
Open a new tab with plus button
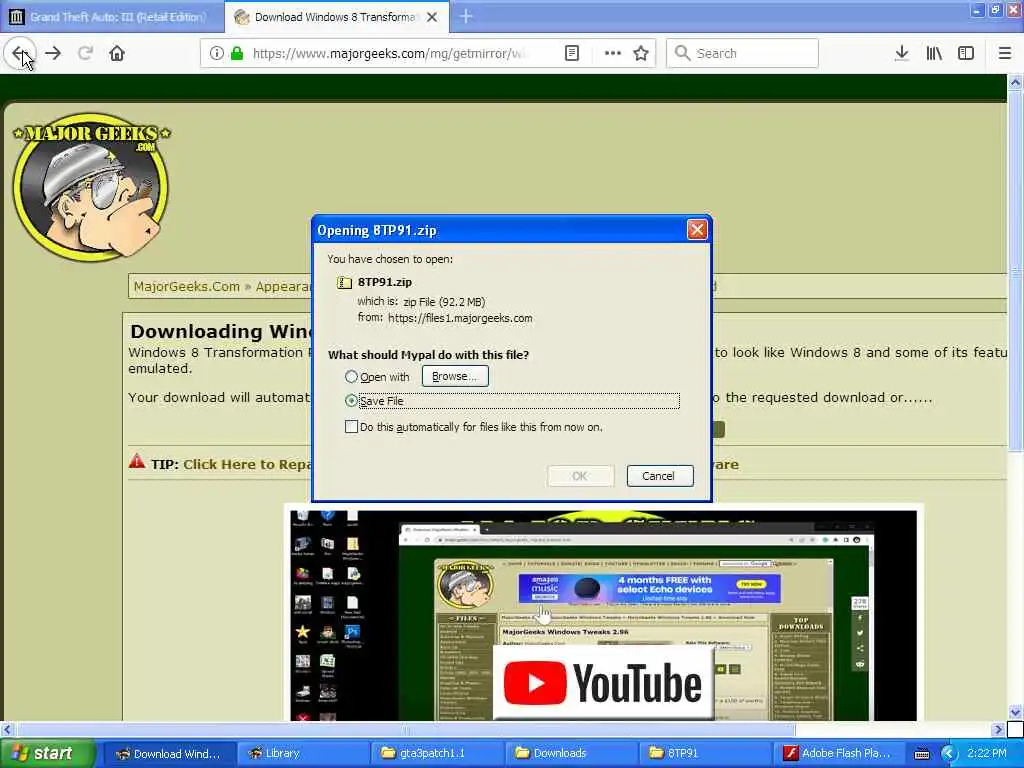466,17
